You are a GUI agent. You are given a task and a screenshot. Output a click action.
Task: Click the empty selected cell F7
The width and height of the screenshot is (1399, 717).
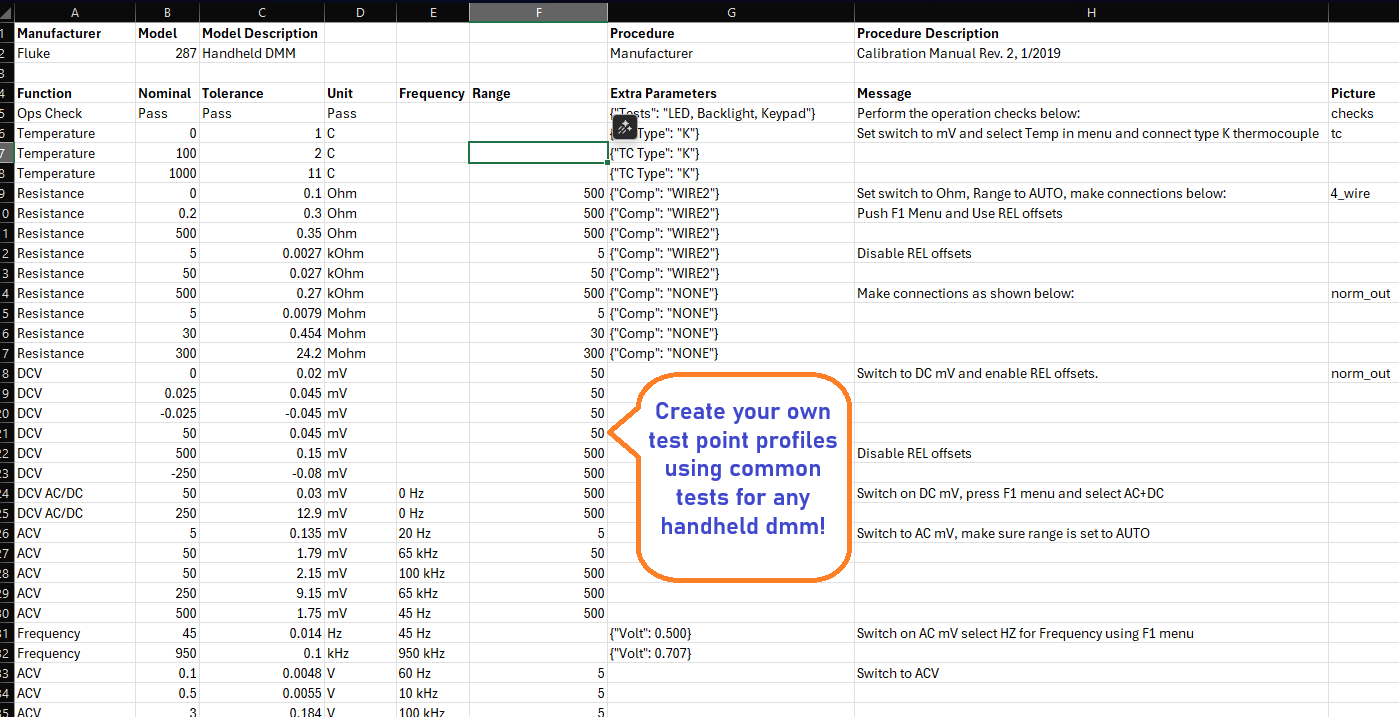point(538,153)
